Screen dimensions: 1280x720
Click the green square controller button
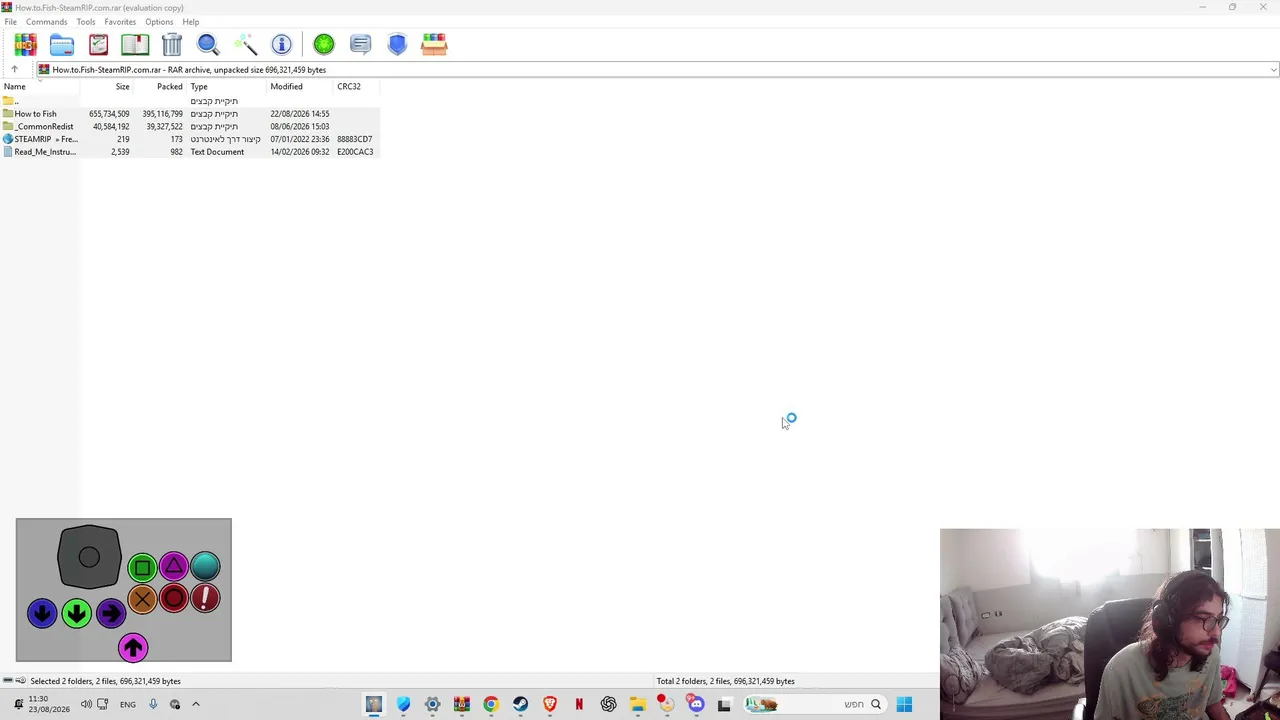[142, 568]
